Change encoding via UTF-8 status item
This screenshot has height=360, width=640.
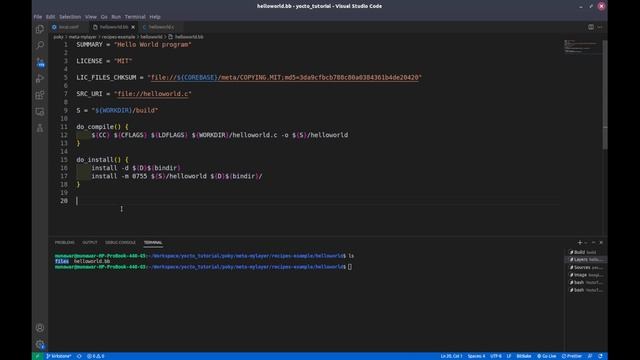496,356
